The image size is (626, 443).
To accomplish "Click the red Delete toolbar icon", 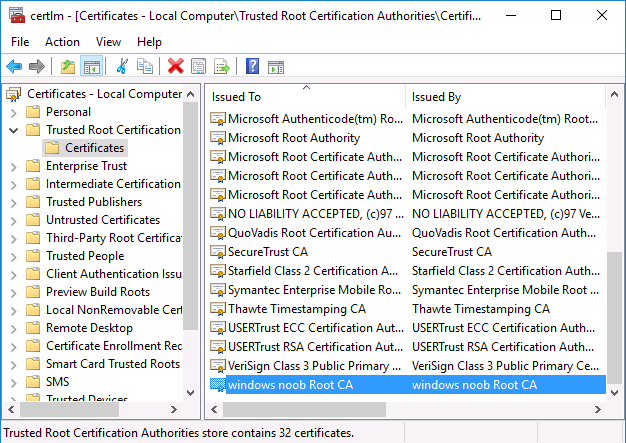I will pos(176,66).
